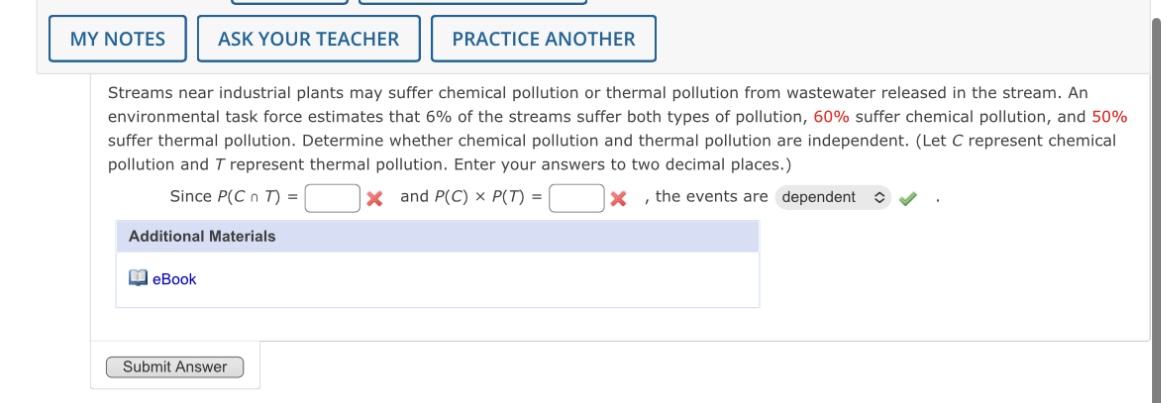Click the "and P(C) × P(T) =" label
Screen dimensions: 1170x403
(x=471, y=197)
